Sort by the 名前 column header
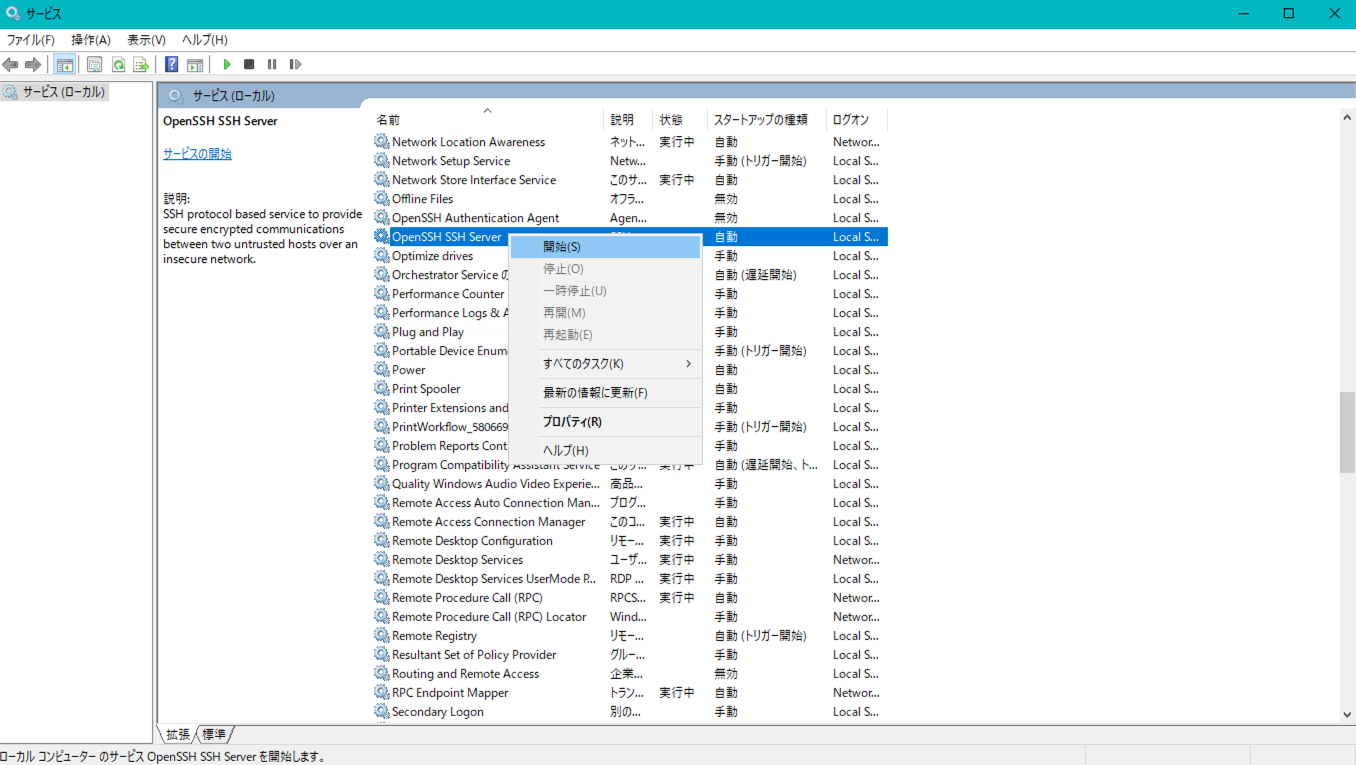Screen dimensions: 1356x765 click(x=388, y=120)
